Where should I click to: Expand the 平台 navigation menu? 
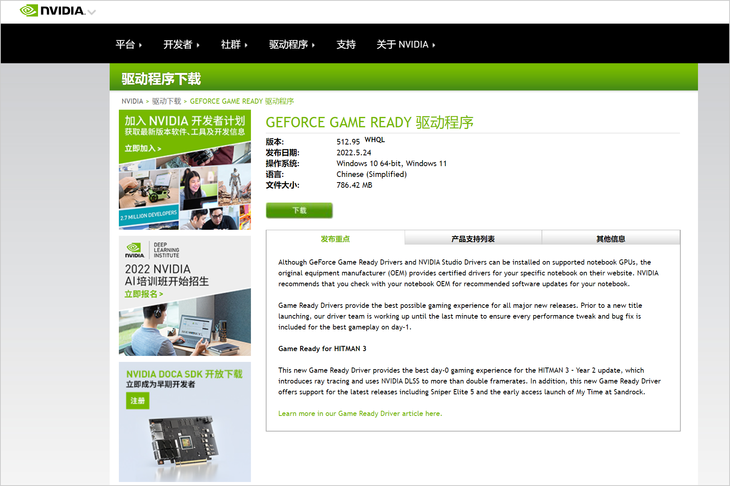(128, 45)
